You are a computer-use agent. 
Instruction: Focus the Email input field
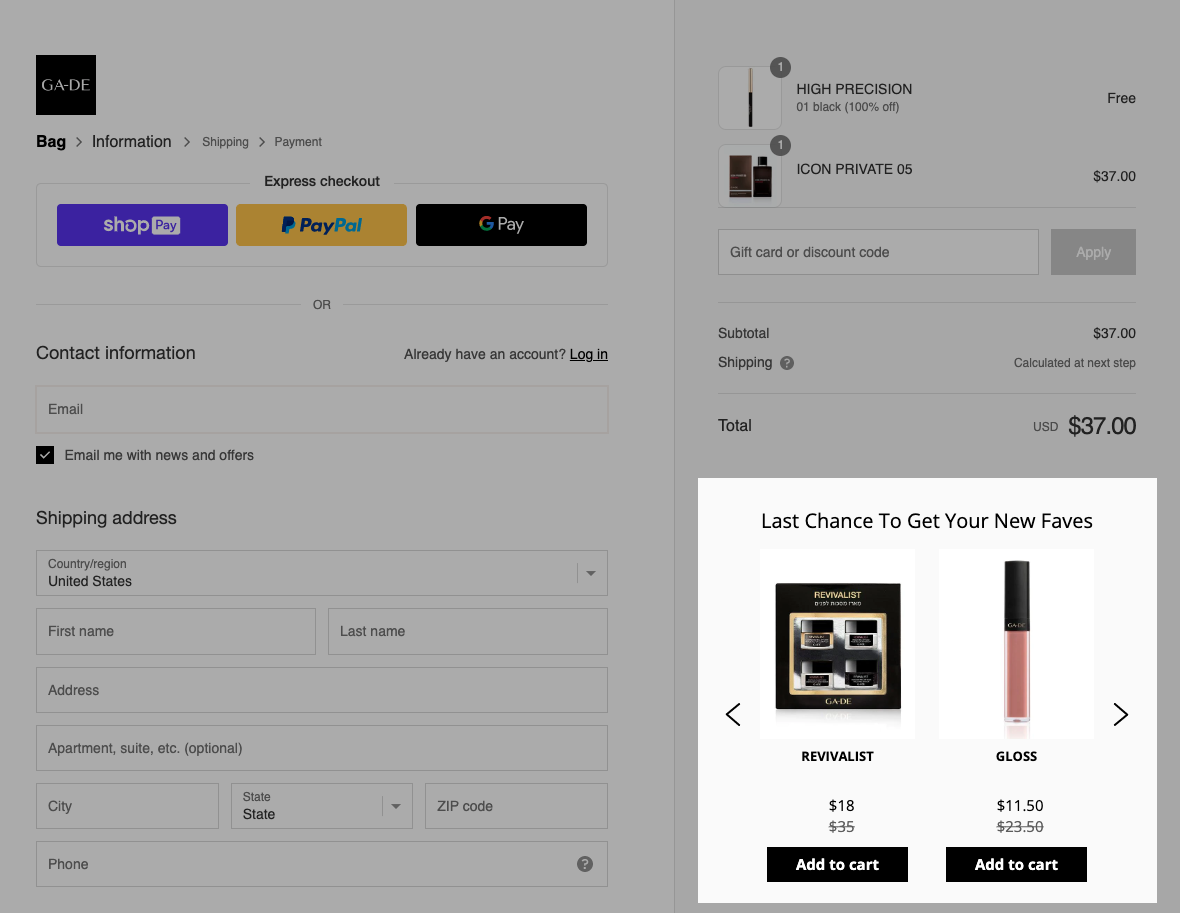click(322, 409)
